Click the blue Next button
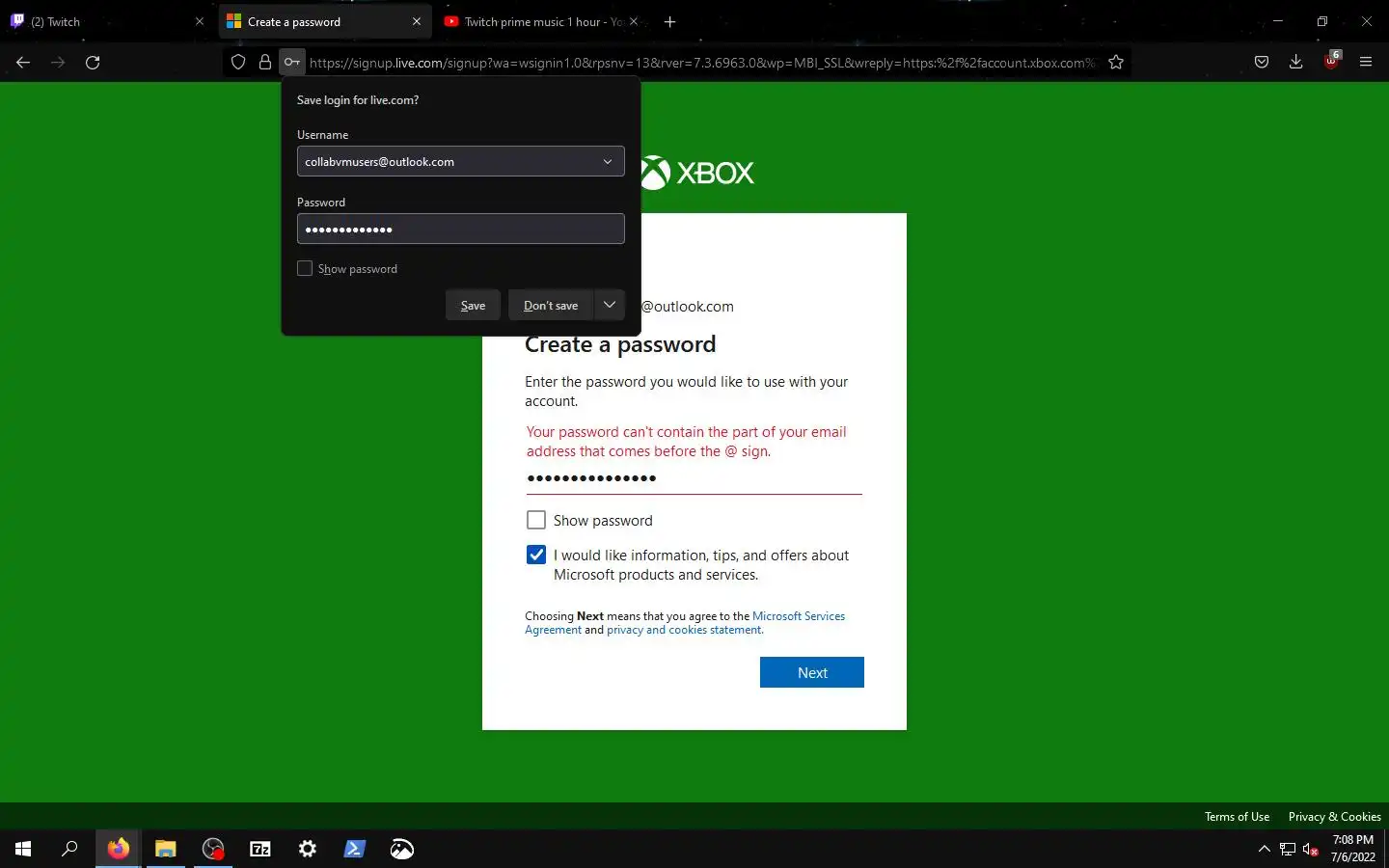This screenshot has width=1389, height=868. tap(812, 672)
